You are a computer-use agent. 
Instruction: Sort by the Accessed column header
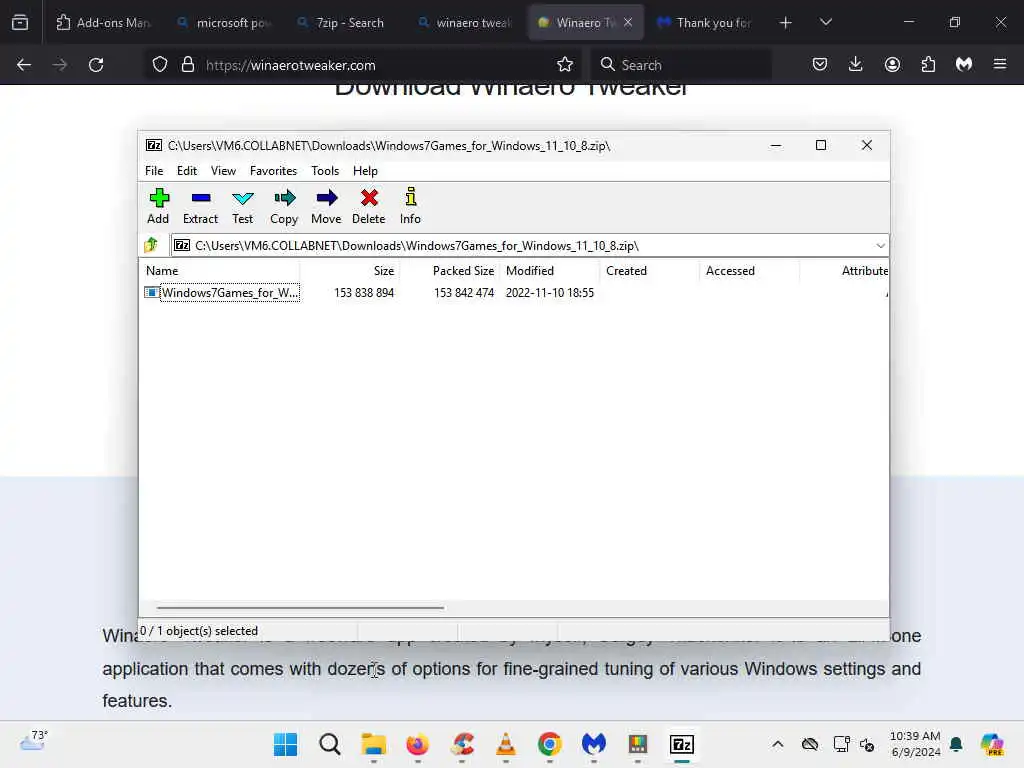pyautogui.click(x=750, y=270)
